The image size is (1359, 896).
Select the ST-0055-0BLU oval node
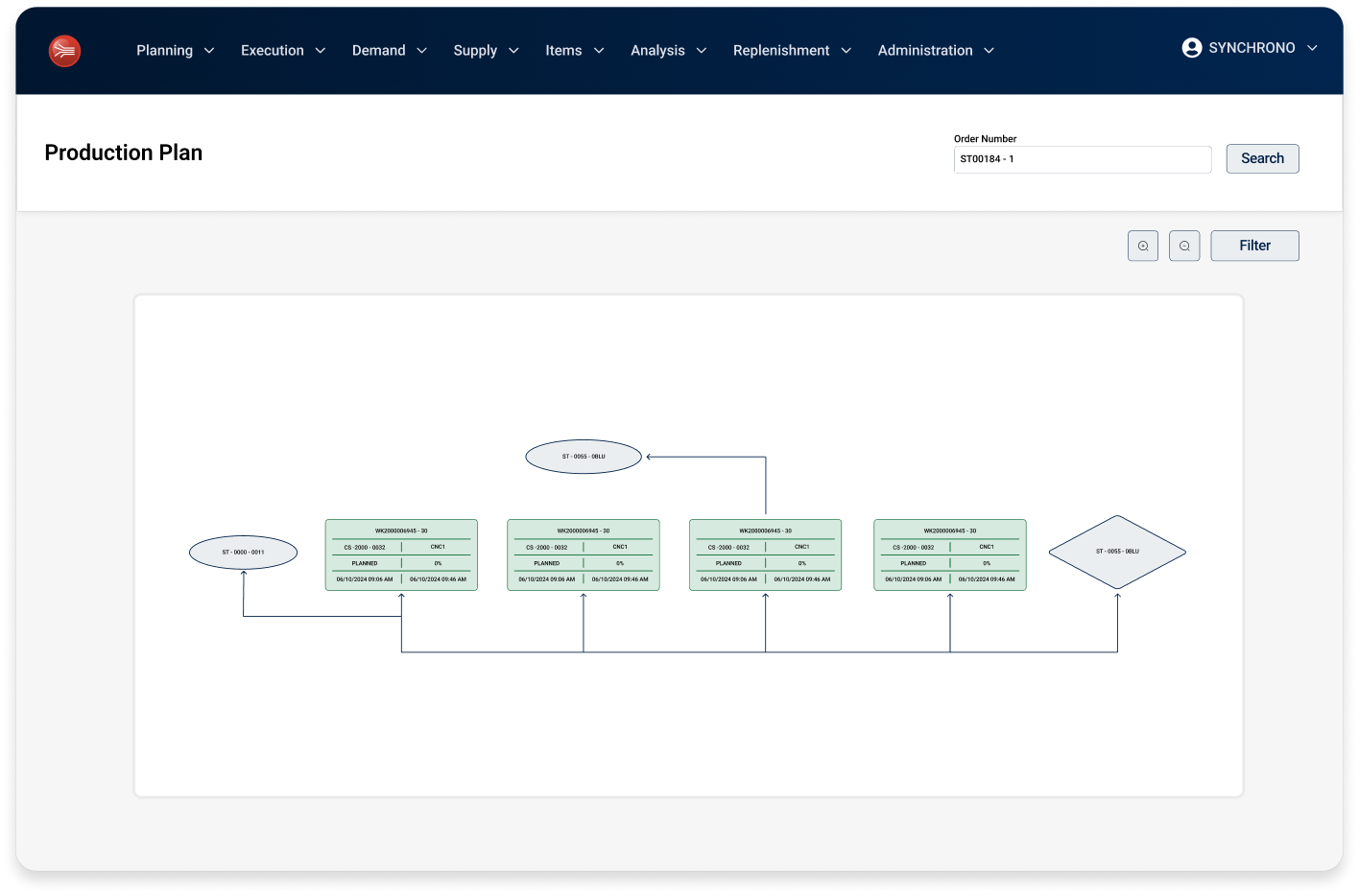tap(584, 457)
